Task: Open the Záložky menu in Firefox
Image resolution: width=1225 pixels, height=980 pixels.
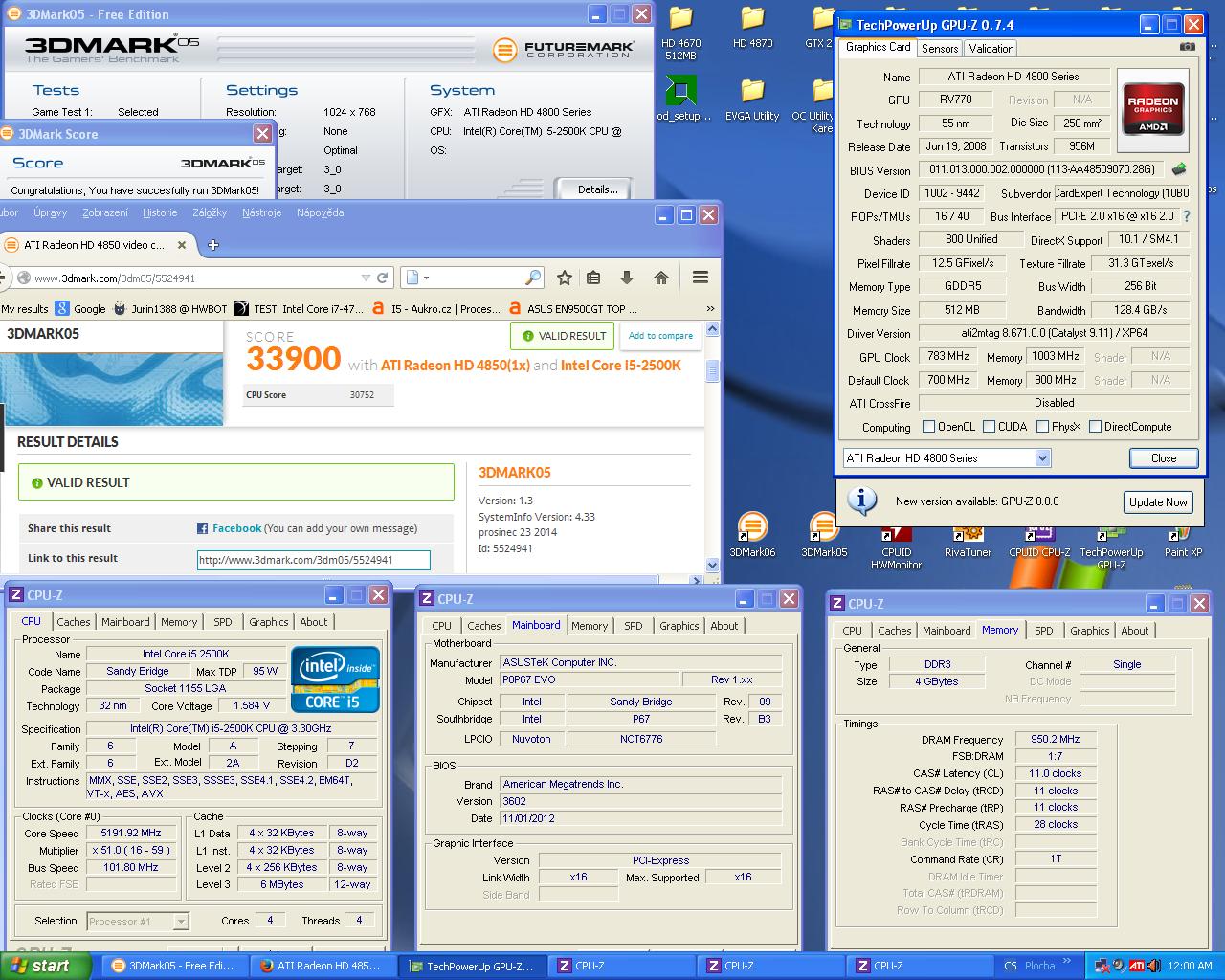Action: tap(210, 212)
